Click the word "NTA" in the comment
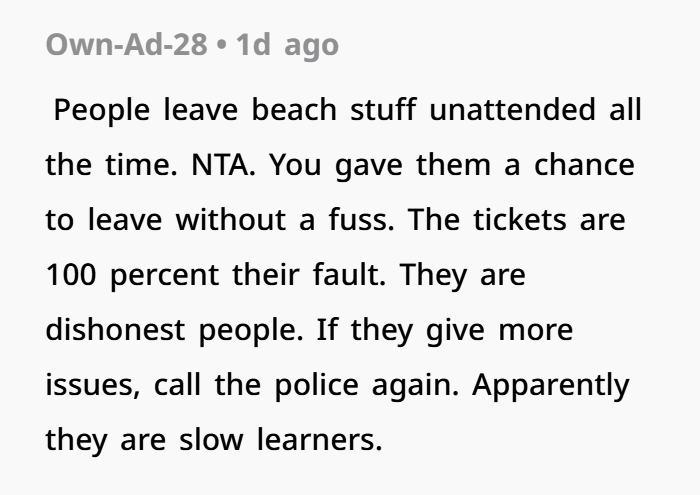Screen dimensions: 700x495 [220, 165]
